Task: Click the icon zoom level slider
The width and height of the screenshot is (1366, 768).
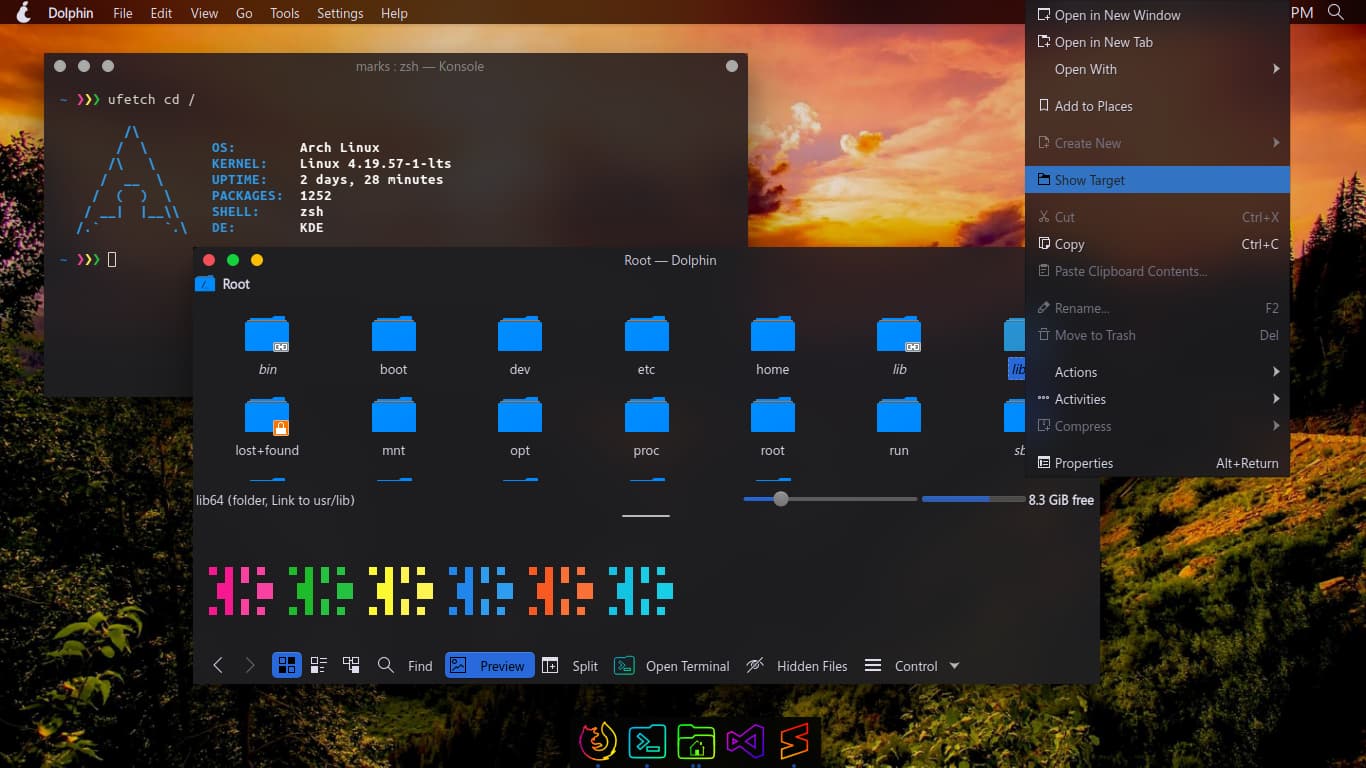Action: pyautogui.click(x=781, y=499)
